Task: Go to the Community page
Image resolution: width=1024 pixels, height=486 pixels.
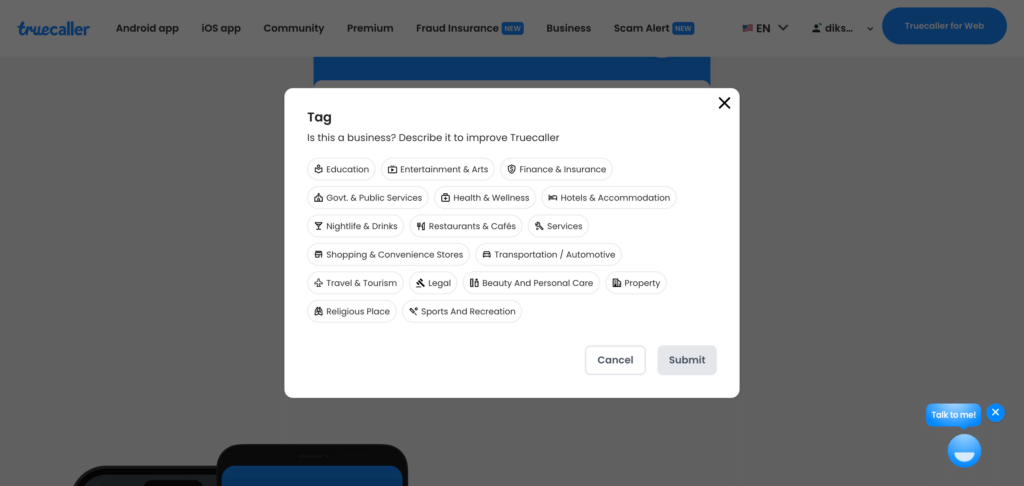Action: (x=294, y=28)
